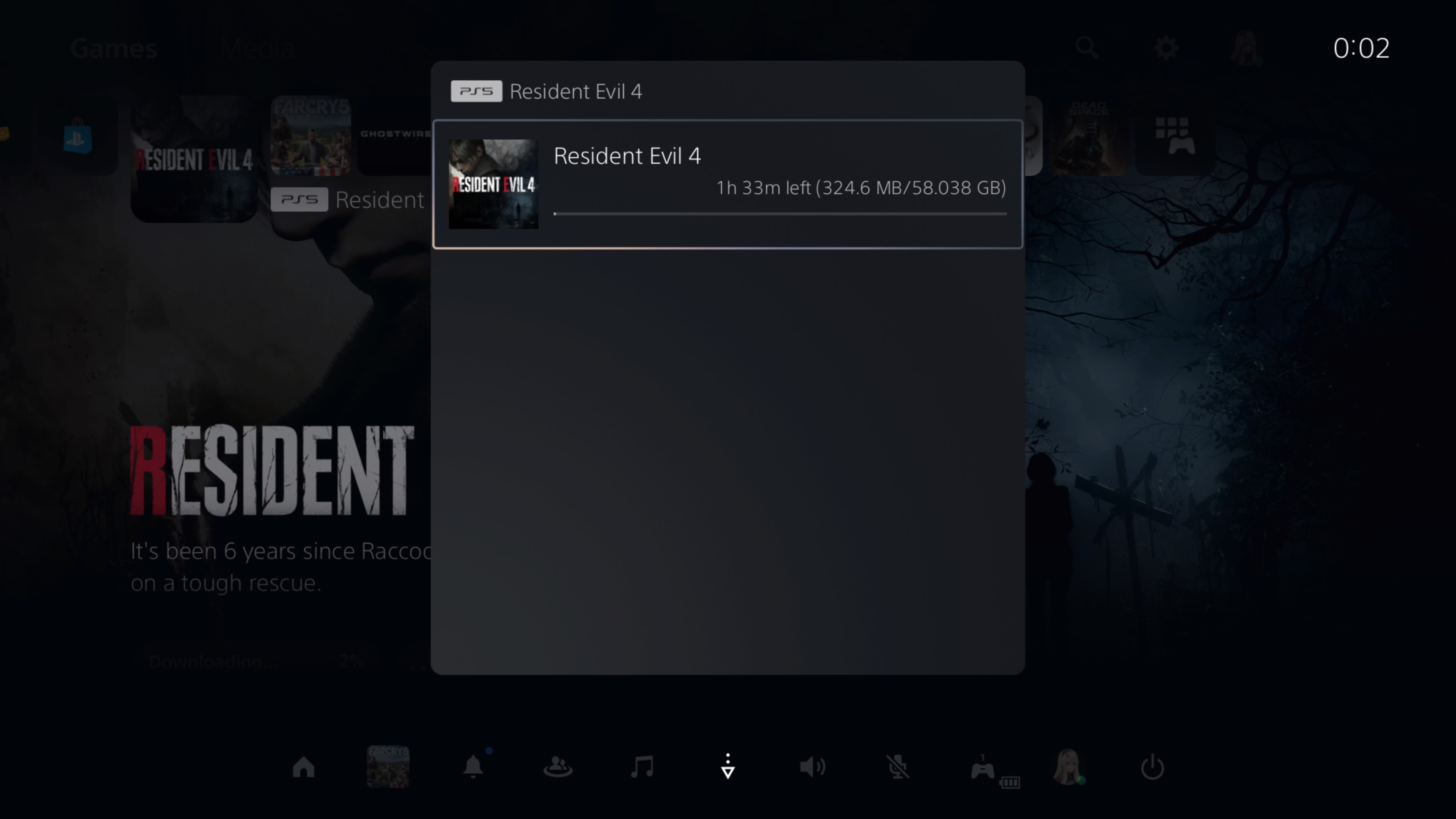The width and height of the screenshot is (1456, 819).
Task: Select Resident Evil 4 download entry title
Action: 627,156
